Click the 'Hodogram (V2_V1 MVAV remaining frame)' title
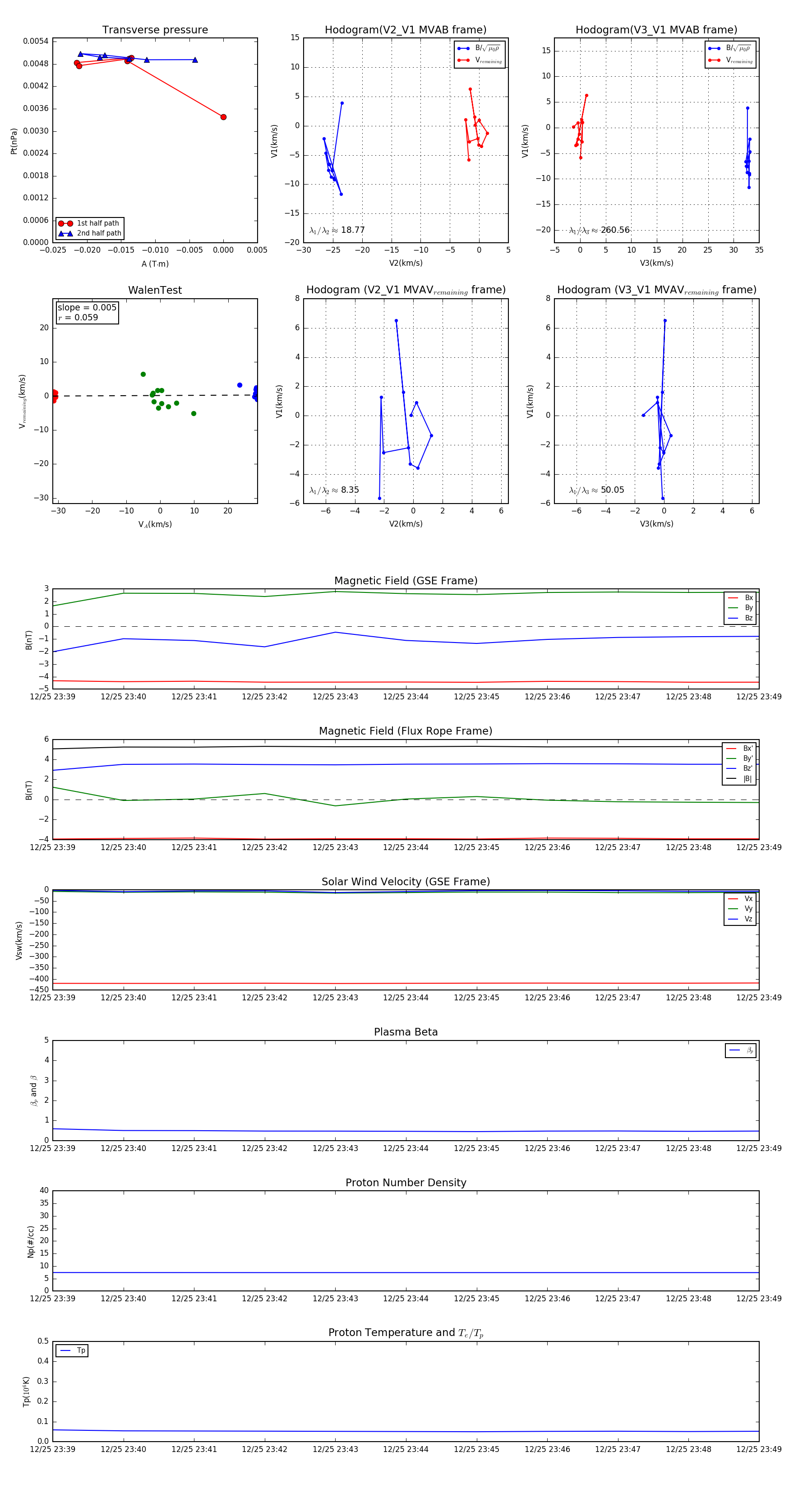 406,290
